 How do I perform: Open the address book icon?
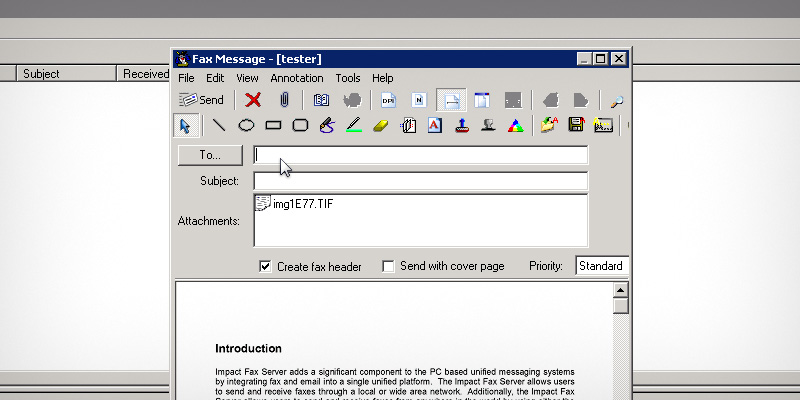click(321, 100)
